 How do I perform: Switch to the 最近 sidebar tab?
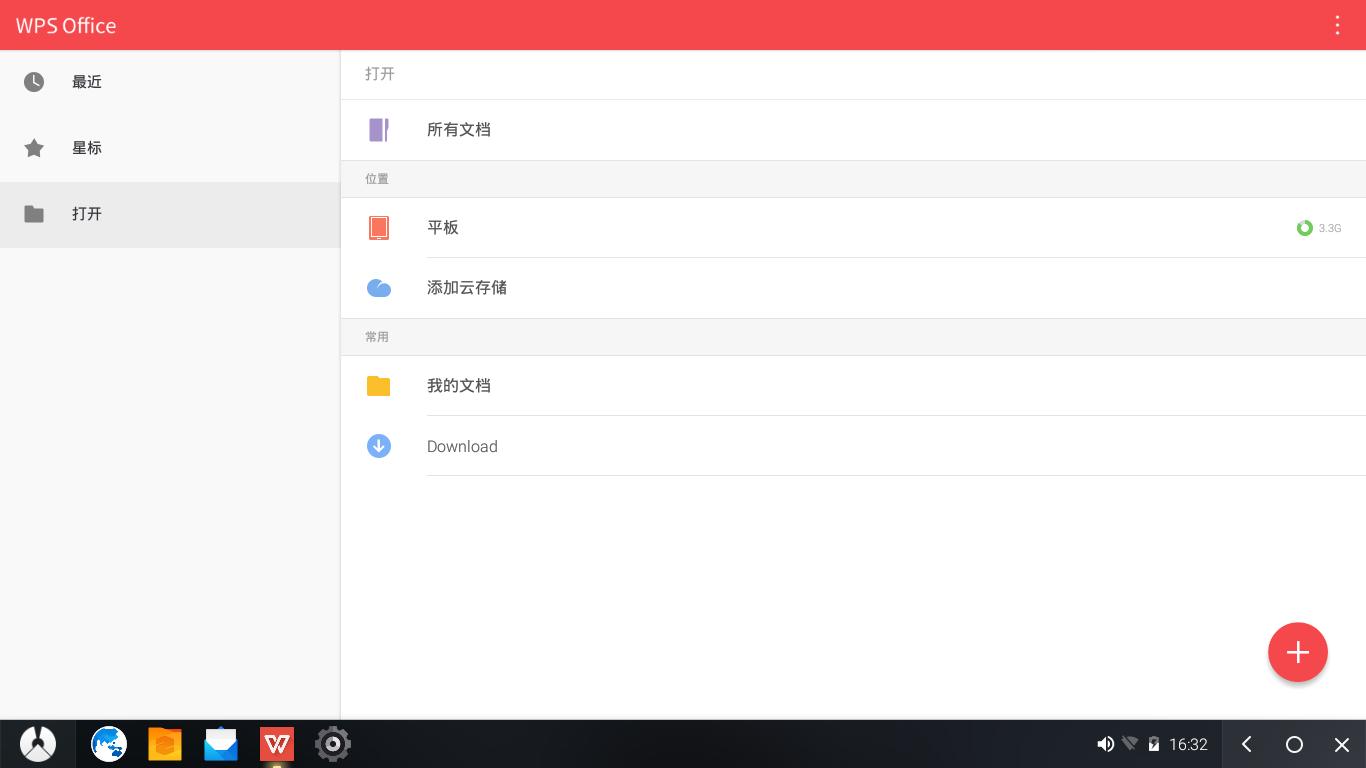click(170, 82)
